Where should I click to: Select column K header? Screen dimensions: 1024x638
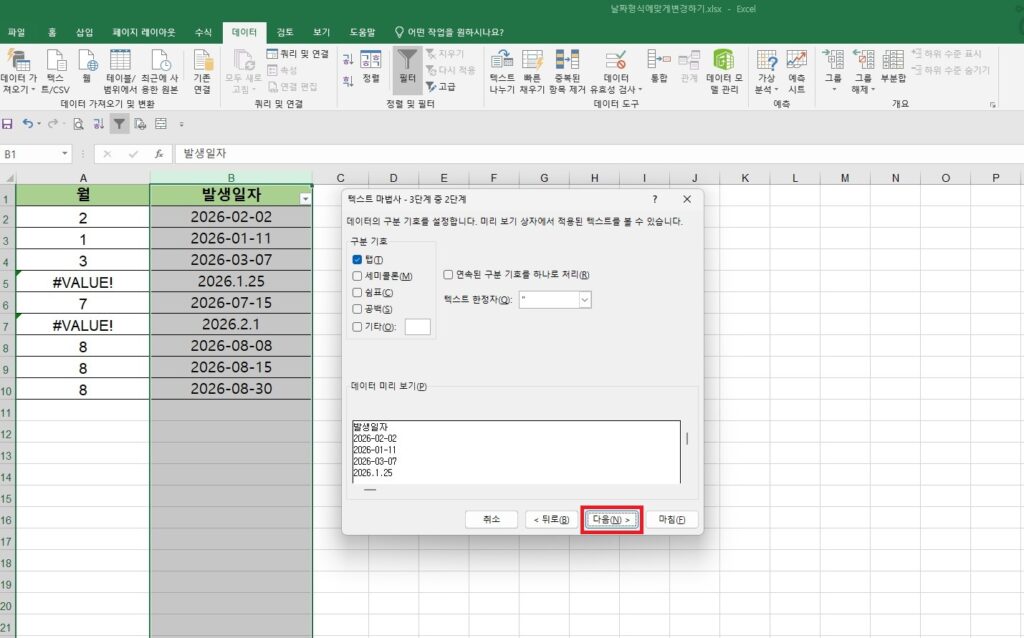744,178
